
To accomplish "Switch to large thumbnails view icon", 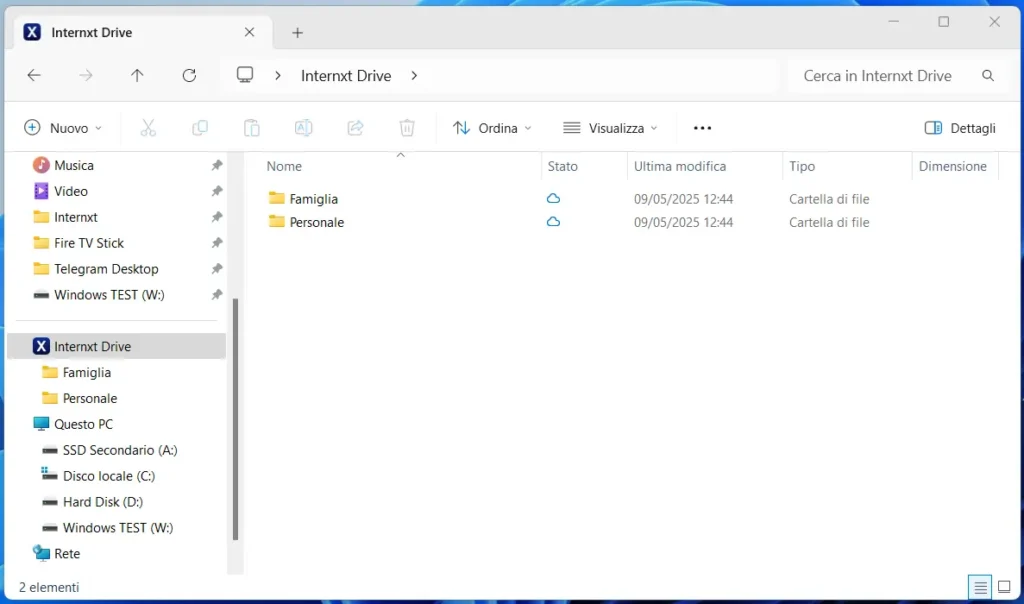I will click(x=1004, y=587).
